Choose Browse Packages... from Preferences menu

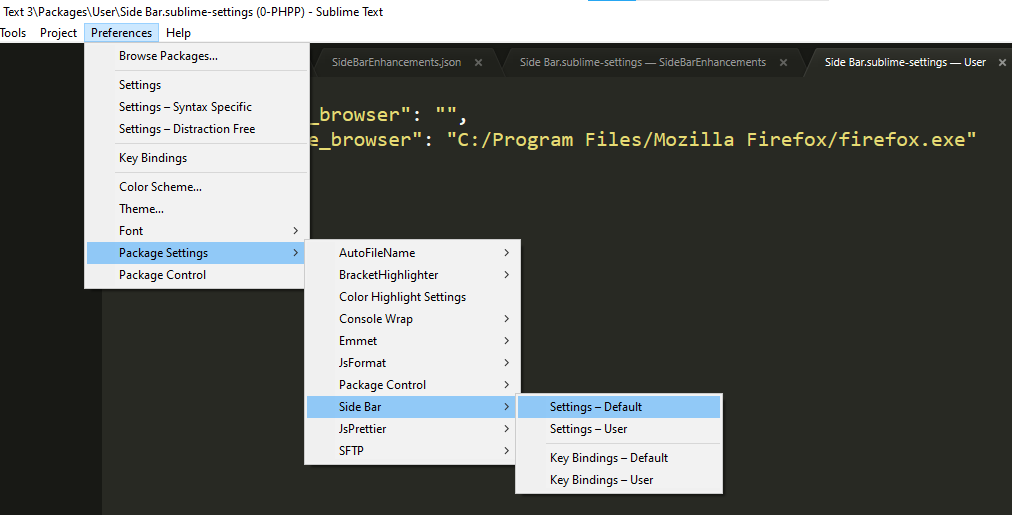pyautogui.click(x=168, y=56)
